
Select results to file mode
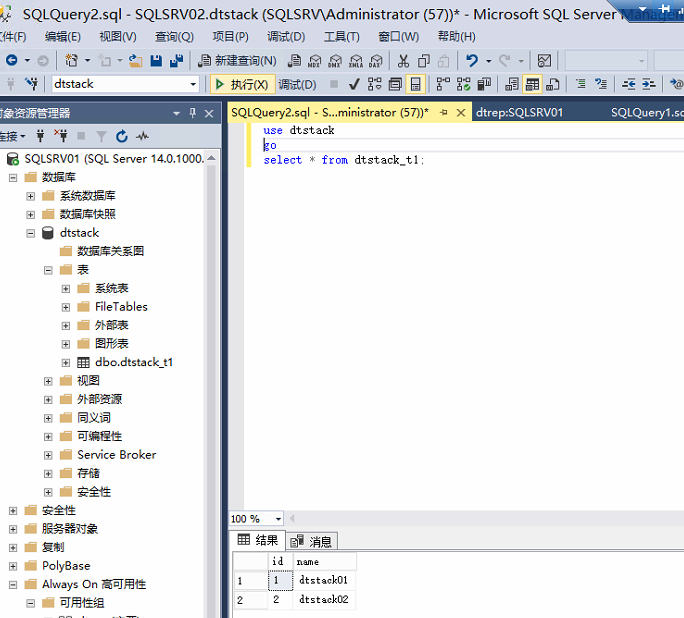(x=553, y=84)
